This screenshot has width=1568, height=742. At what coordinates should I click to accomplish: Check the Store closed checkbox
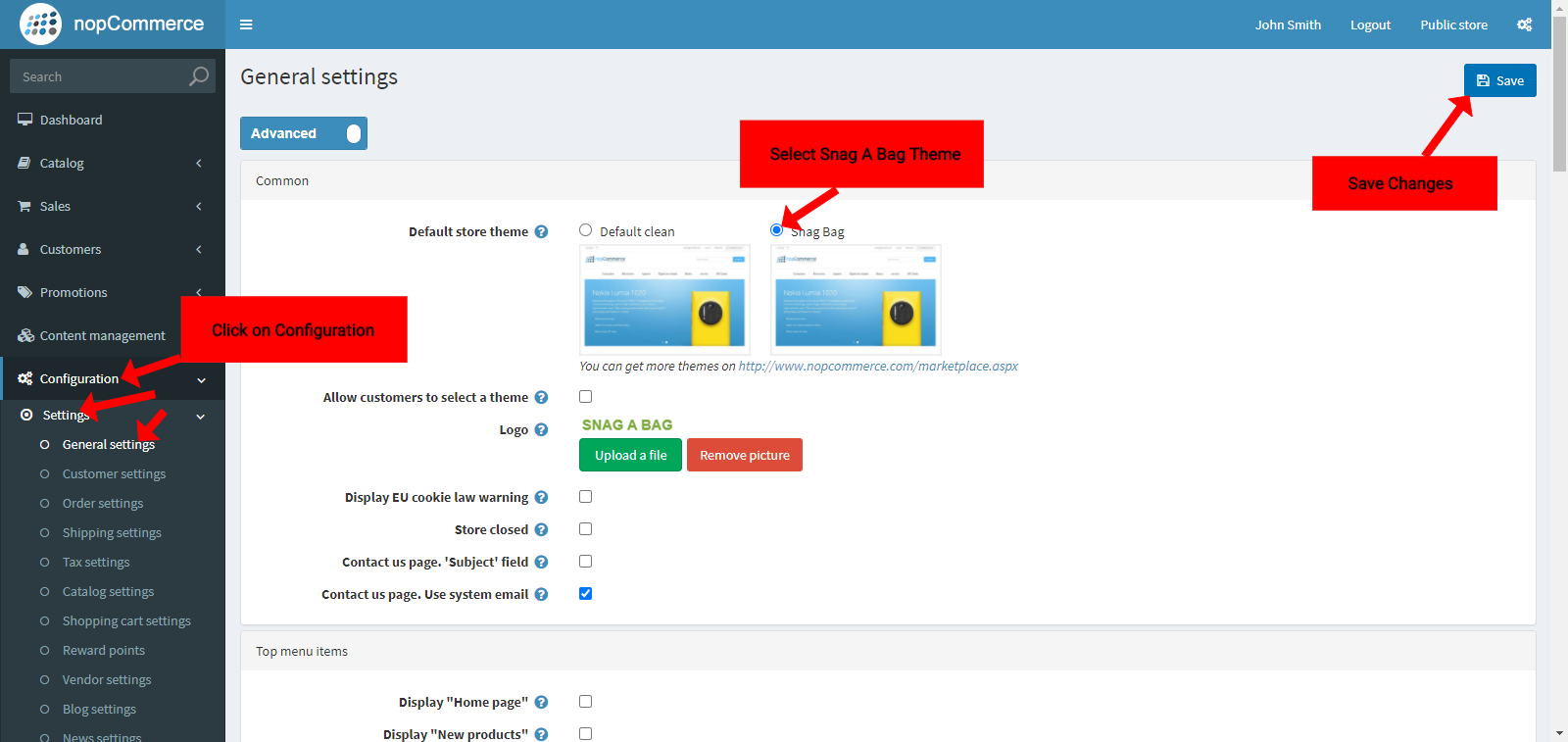click(586, 528)
